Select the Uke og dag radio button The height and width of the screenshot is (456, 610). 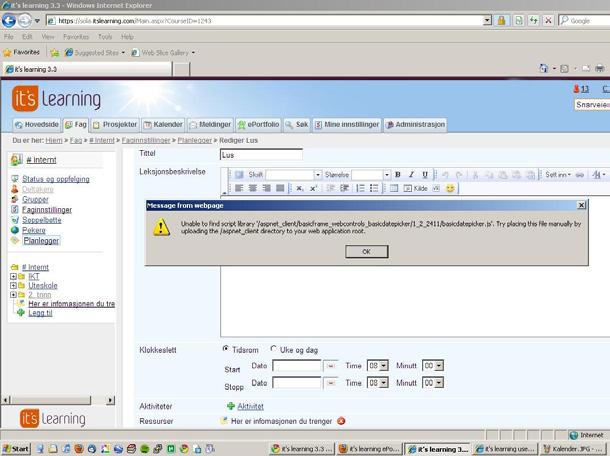[x=273, y=349]
